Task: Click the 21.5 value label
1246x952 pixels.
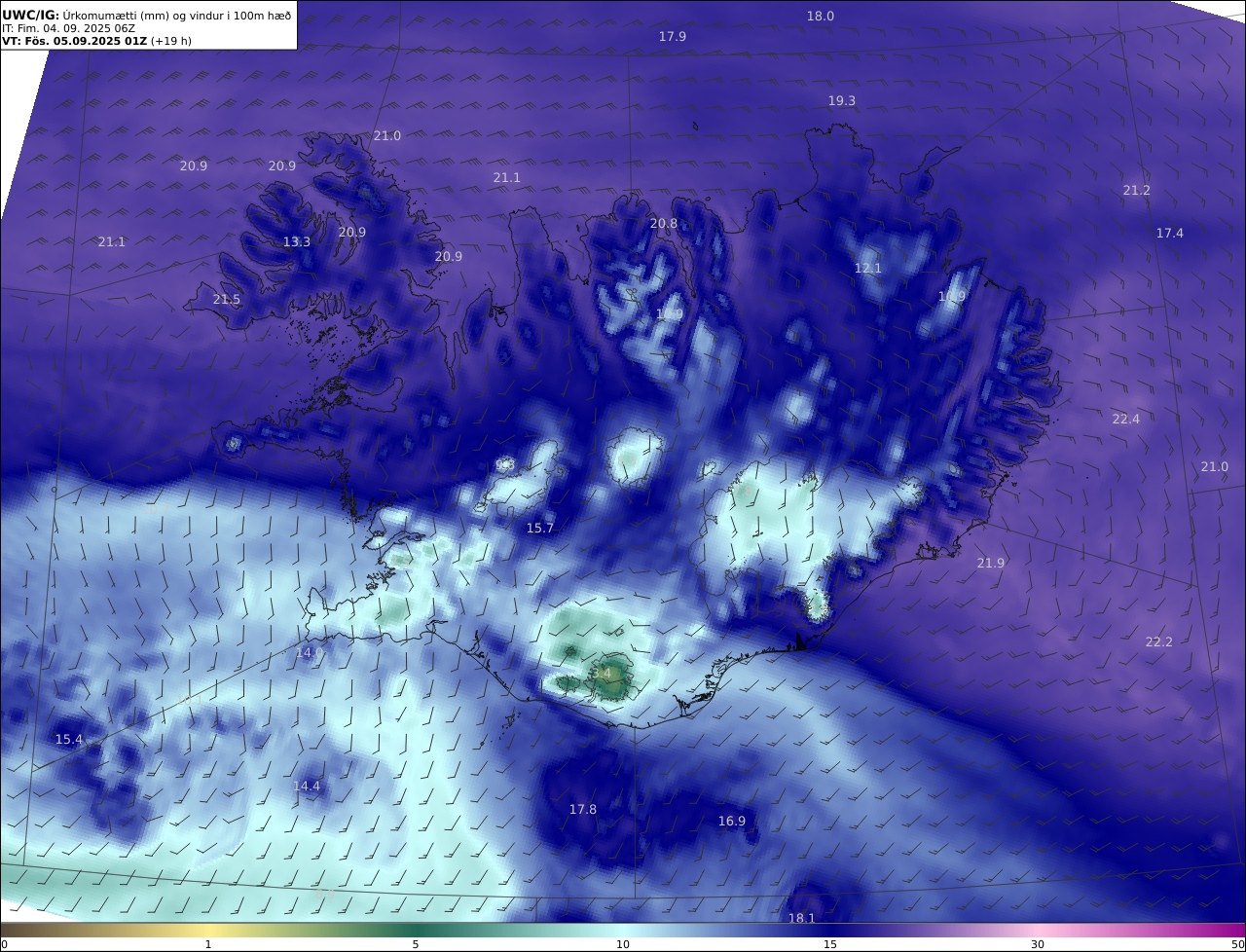Action: [227, 299]
